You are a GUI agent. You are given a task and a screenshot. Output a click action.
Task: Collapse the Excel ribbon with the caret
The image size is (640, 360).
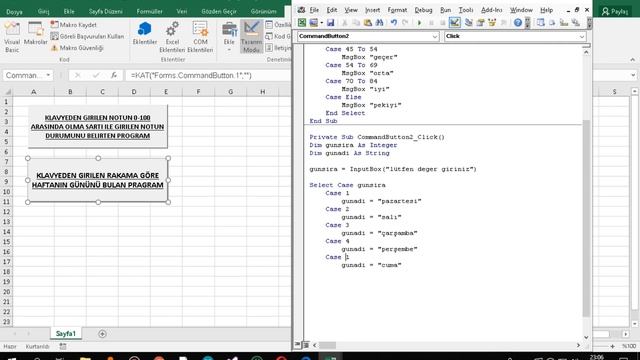pyautogui.click(x=632, y=60)
